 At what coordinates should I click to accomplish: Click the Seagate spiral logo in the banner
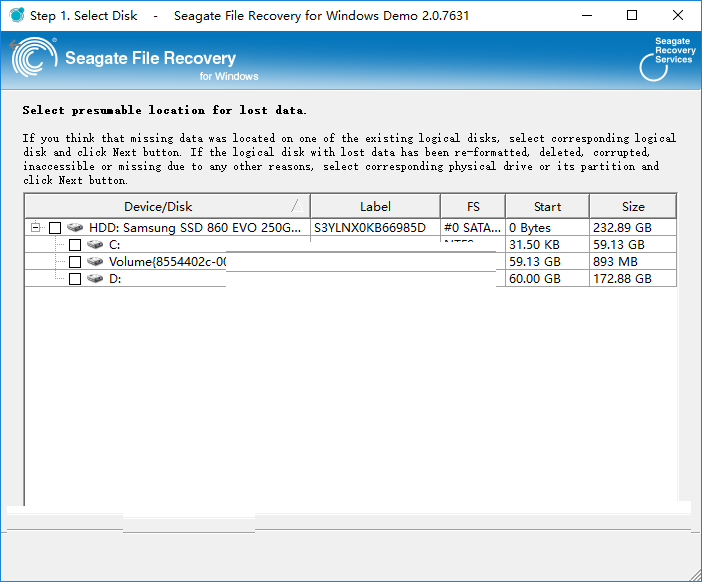coord(34,57)
